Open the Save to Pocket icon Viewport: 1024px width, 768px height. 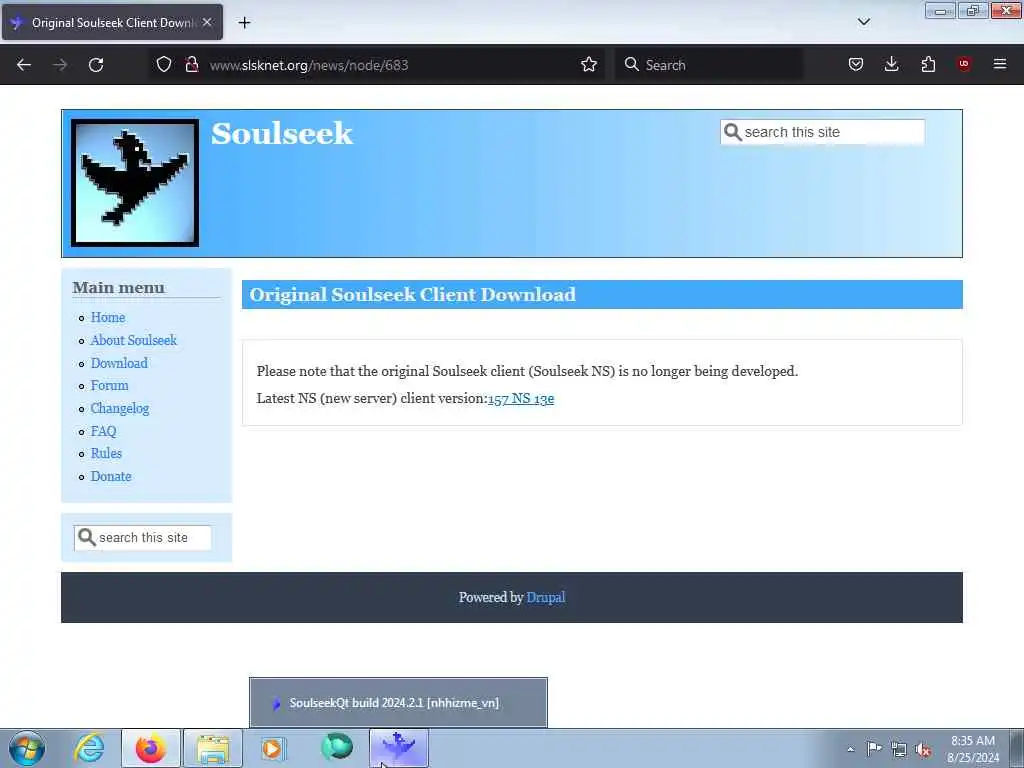click(856, 64)
